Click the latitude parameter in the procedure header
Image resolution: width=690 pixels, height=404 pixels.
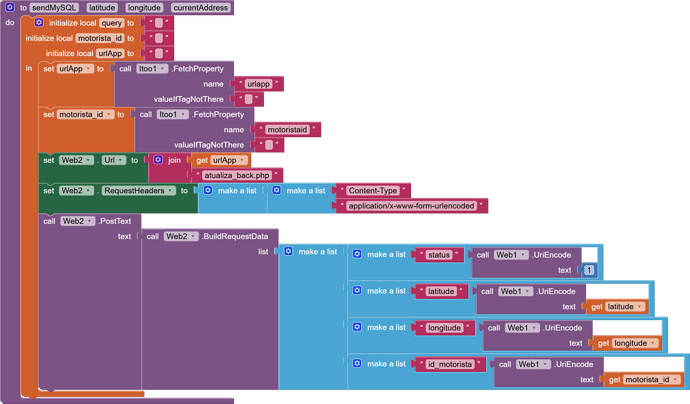pos(102,7)
